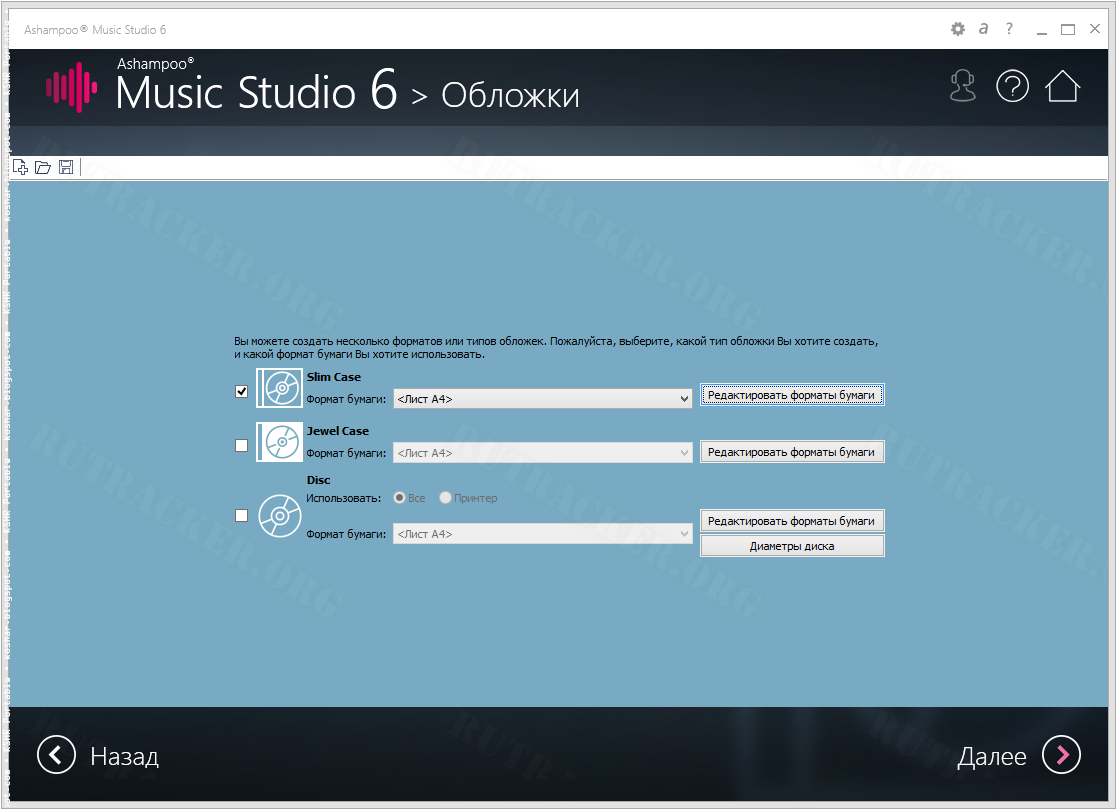Go back with the Назад button

pyautogui.click(x=98, y=756)
